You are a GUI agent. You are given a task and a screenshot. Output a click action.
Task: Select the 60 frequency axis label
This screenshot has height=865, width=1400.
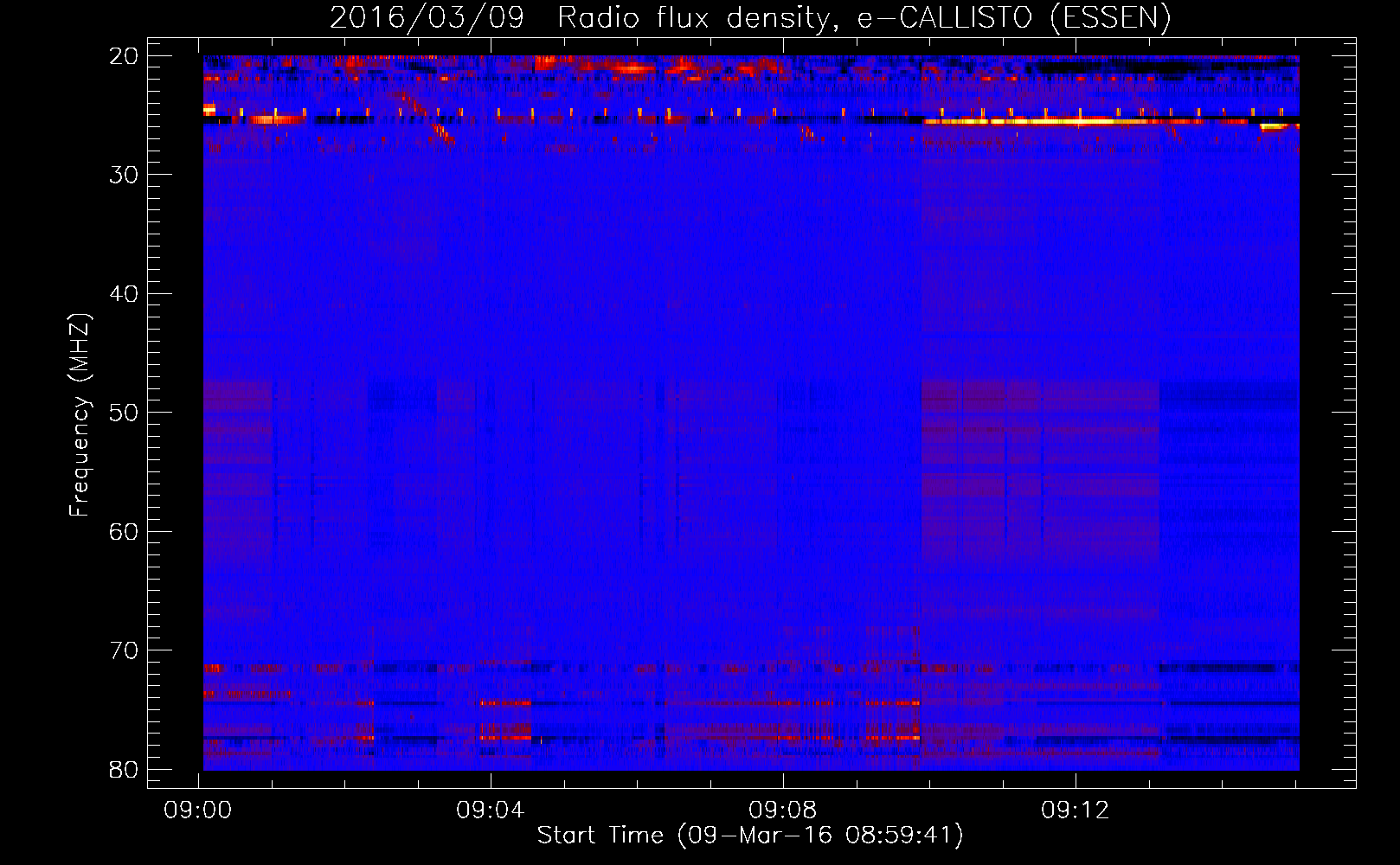click(124, 532)
